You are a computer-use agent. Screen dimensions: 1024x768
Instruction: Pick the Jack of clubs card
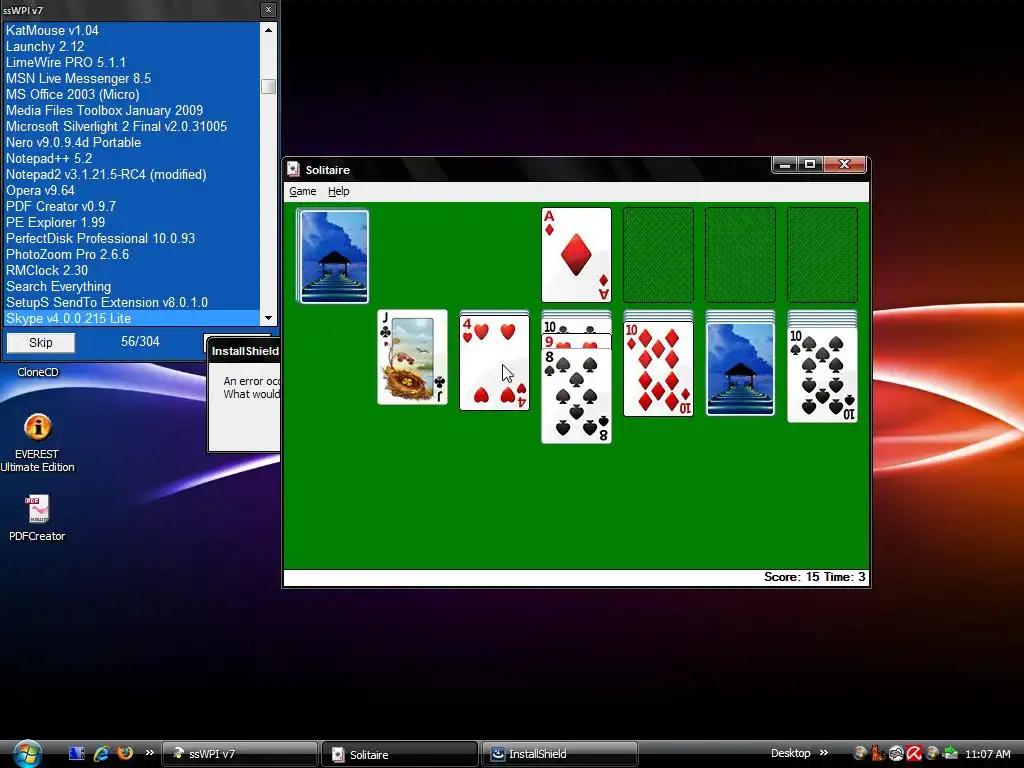coord(413,357)
